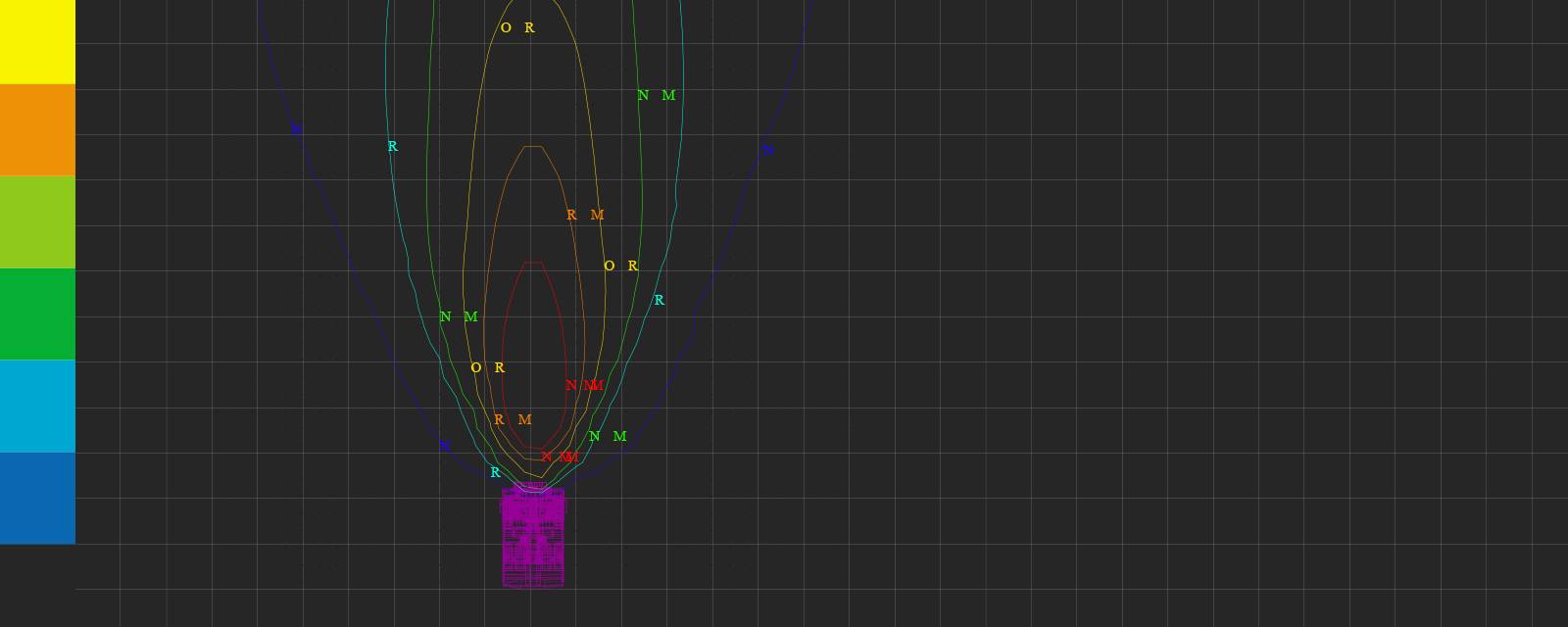Click the blue contour label on far right
This screenshot has height=627, width=1568.
[x=767, y=151]
